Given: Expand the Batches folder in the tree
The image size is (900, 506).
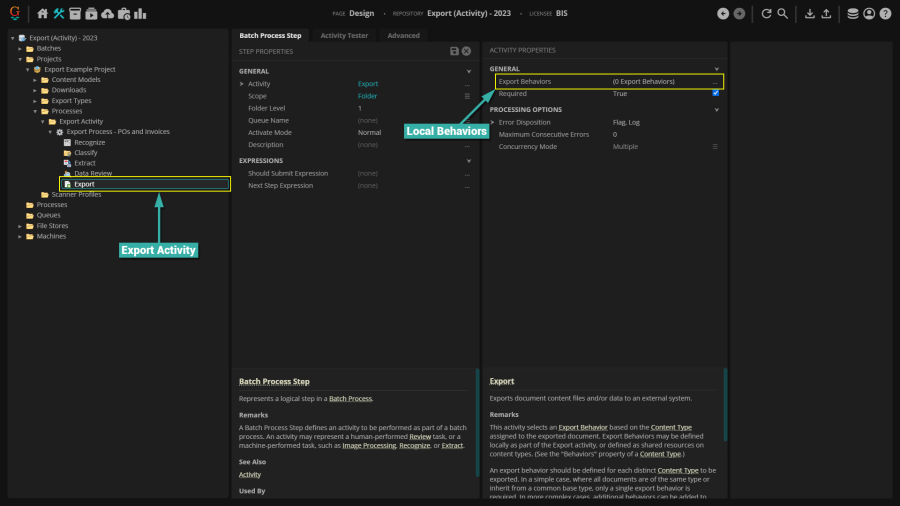Looking at the screenshot, I should point(20,48).
